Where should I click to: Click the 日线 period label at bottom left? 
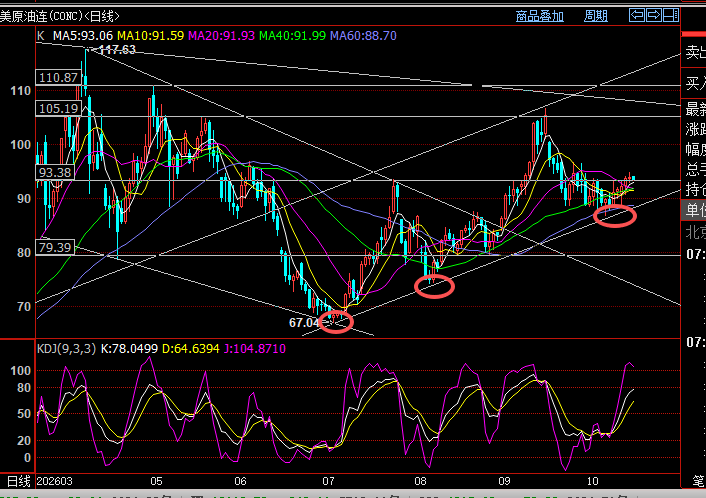point(18,481)
